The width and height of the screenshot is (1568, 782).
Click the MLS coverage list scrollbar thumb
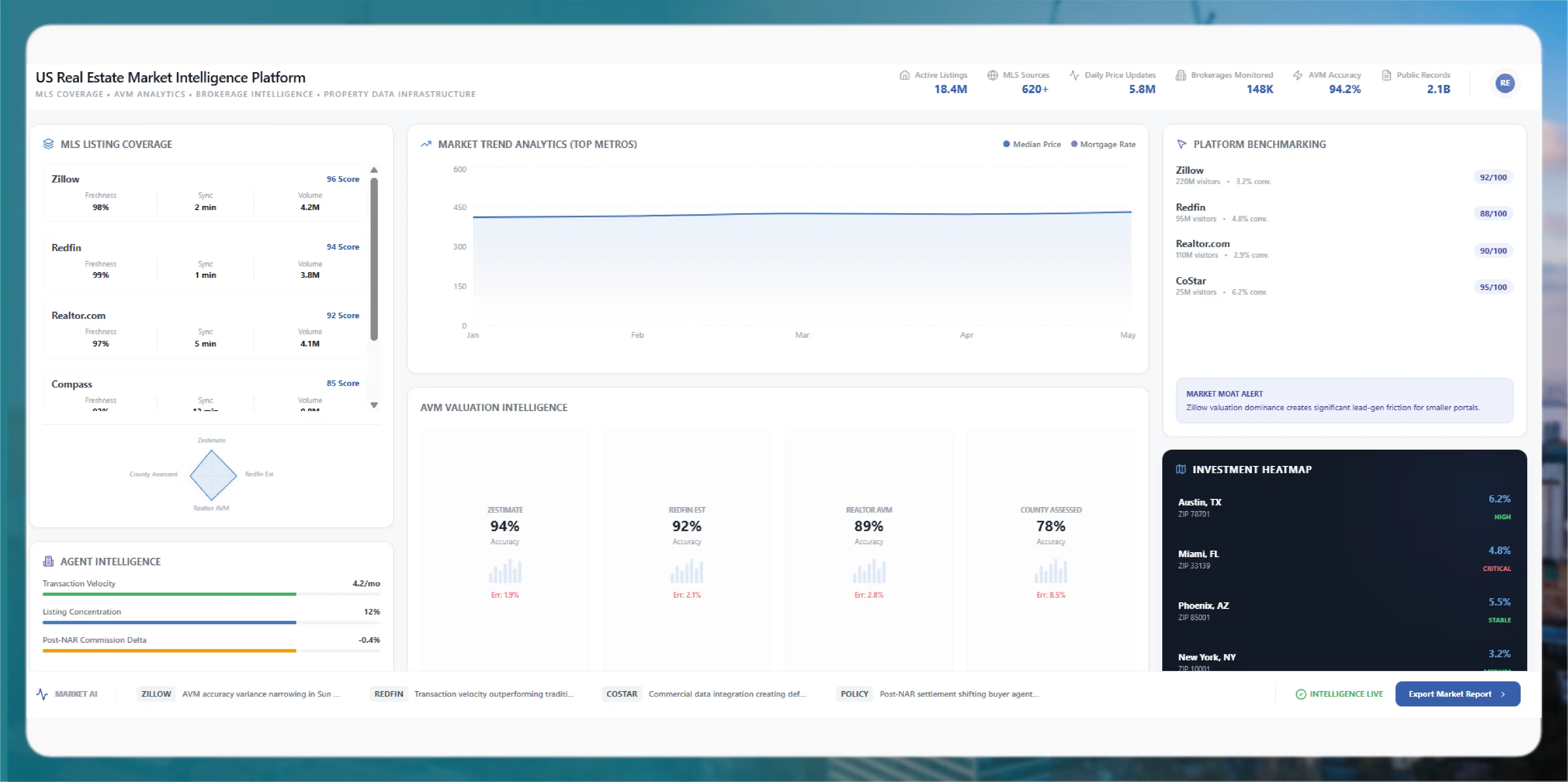coord(374,259)
